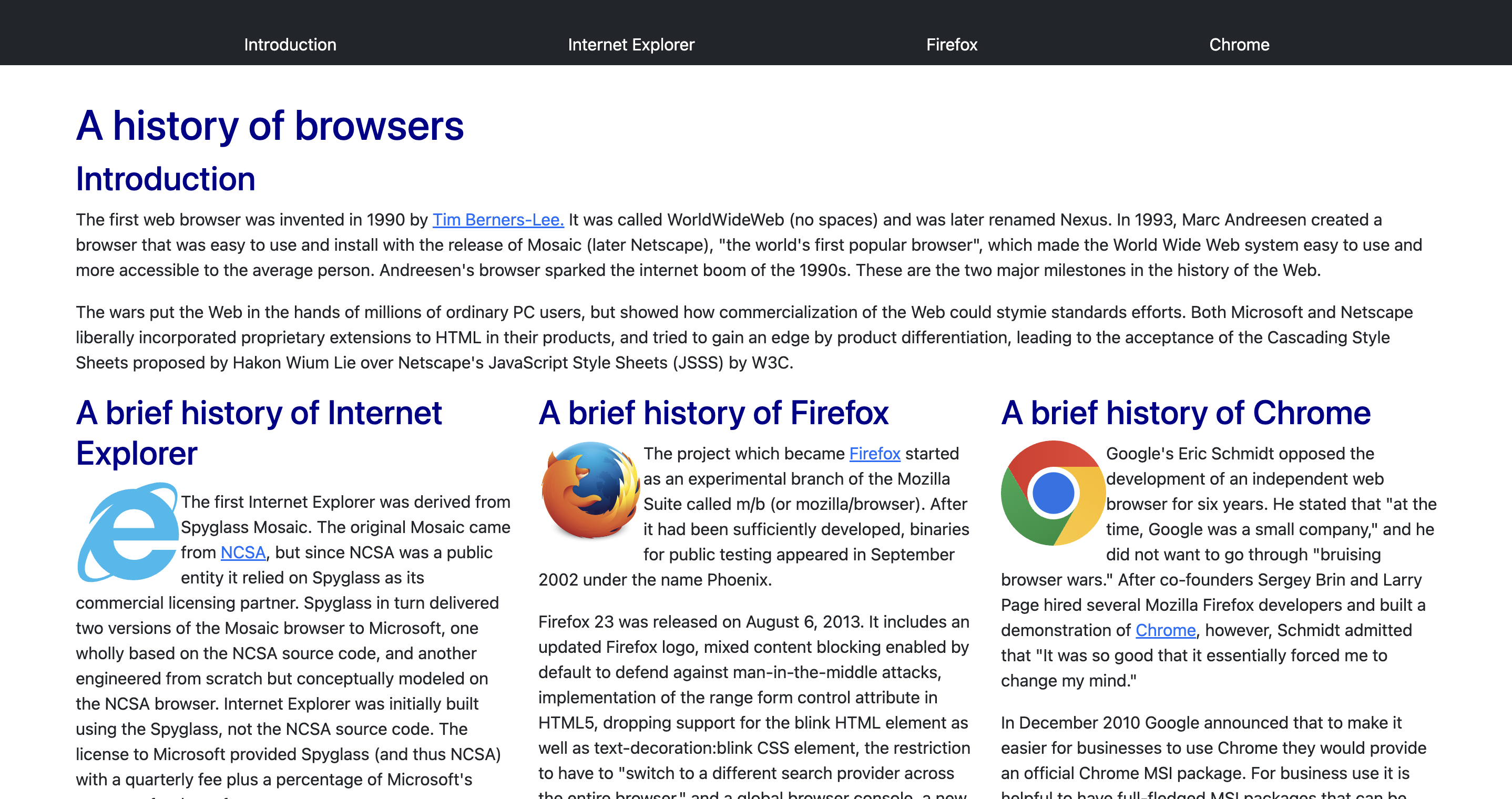Click 'A brief history of Internet Explorer' heading
1512x799 pixels.
point(258,433)
